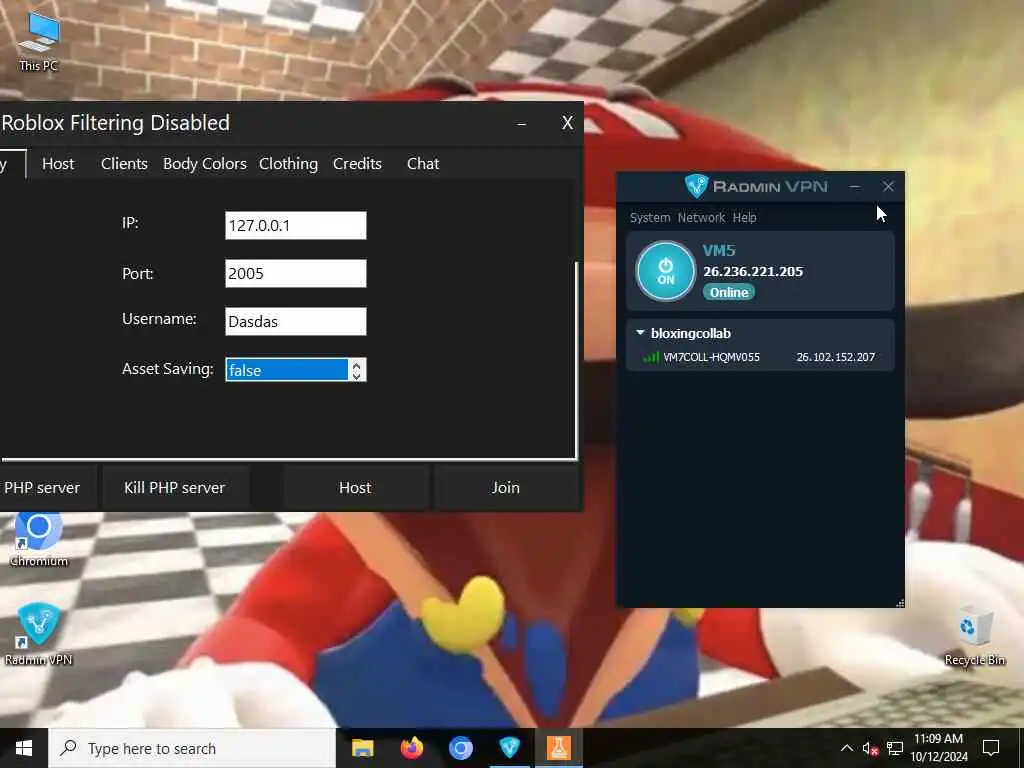Toggle the Radmin VPN ON power button

[x=665, y=271]
